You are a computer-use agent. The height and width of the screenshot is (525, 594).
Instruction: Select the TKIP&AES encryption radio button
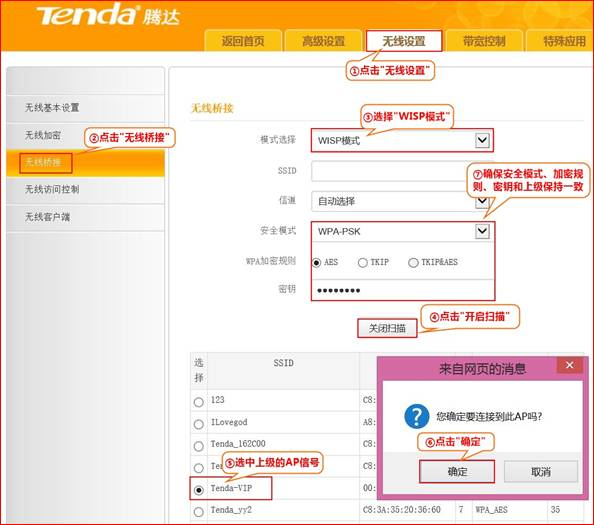pos(413,262)
